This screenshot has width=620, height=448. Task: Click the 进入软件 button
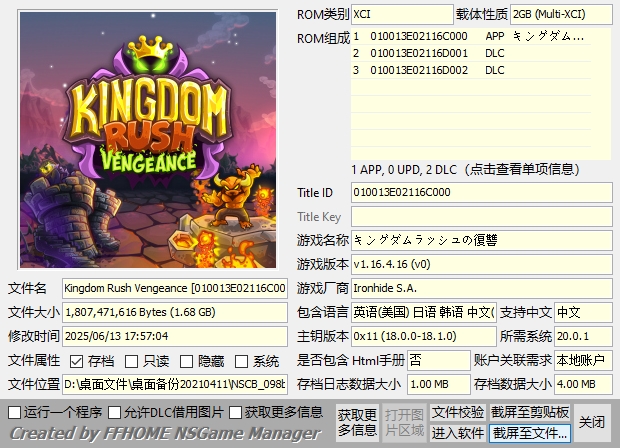point(458,433)
